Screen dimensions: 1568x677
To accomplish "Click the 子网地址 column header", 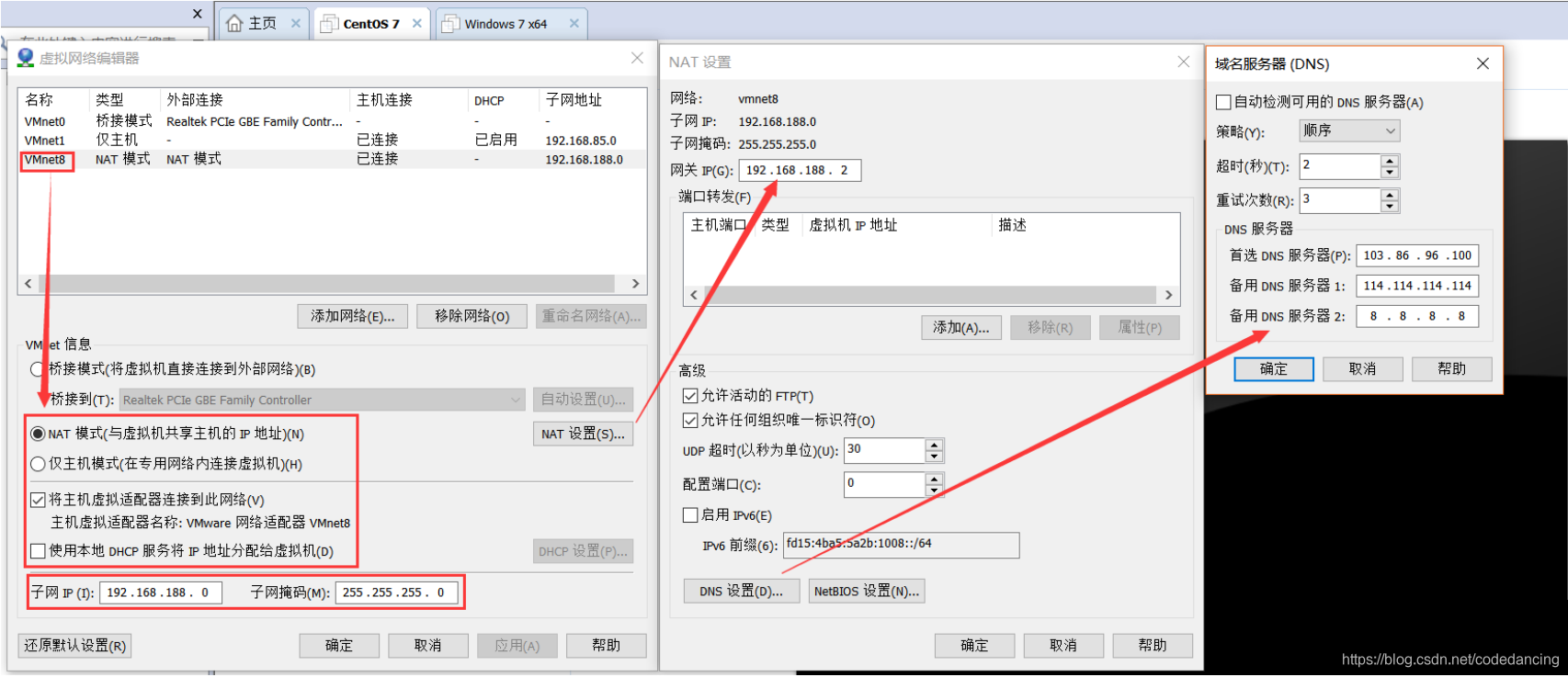I will (592, 100).
